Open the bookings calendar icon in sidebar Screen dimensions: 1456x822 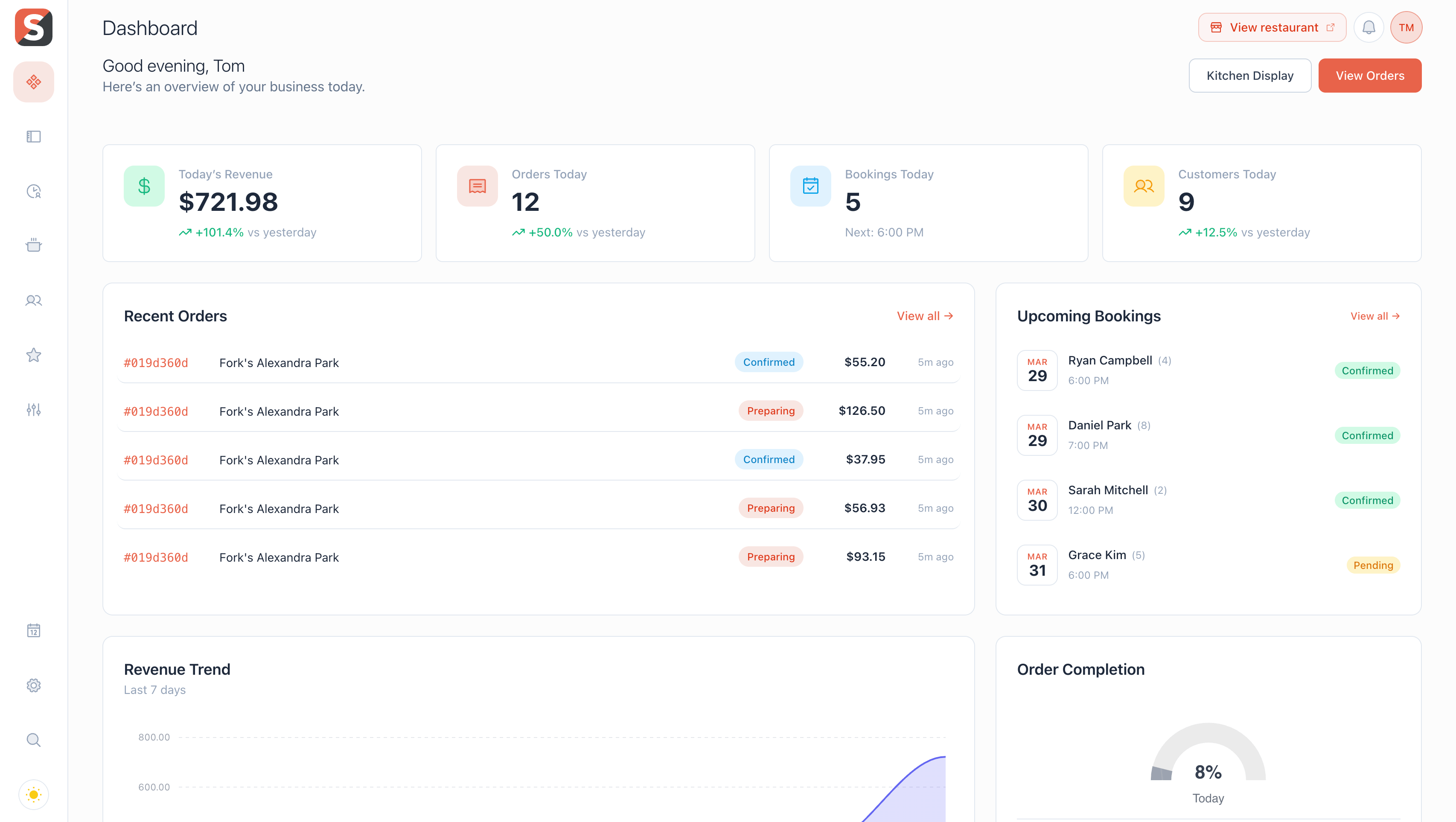[33, 631]
